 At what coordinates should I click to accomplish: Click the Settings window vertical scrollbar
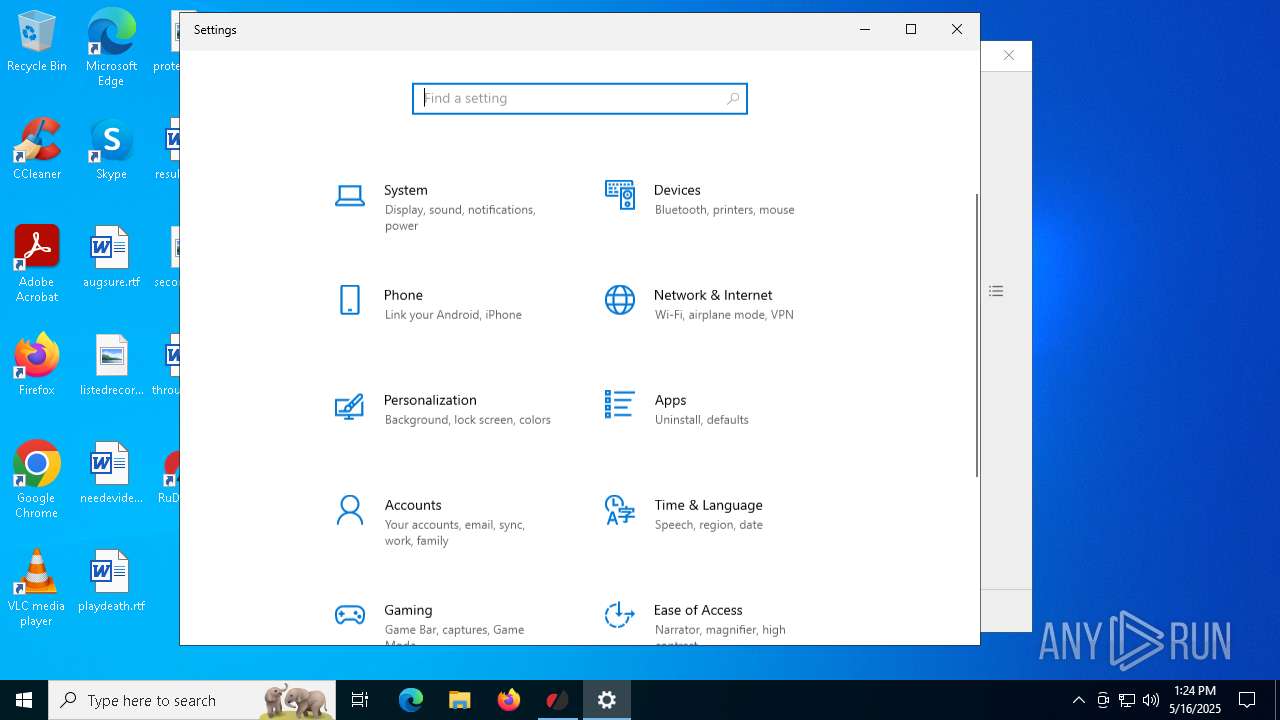[x=976, y=335]
